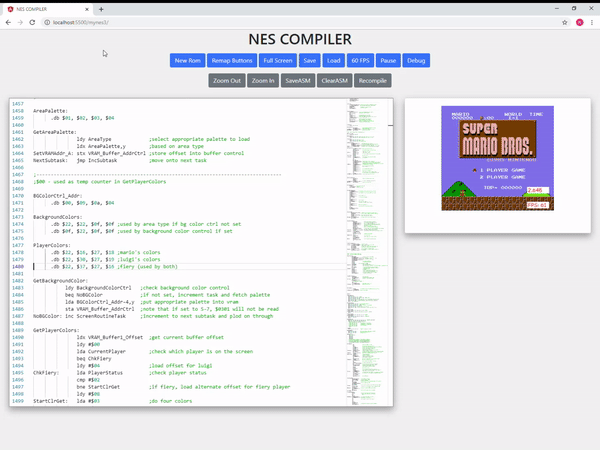Open the Chrome three-dot menu

592,22
